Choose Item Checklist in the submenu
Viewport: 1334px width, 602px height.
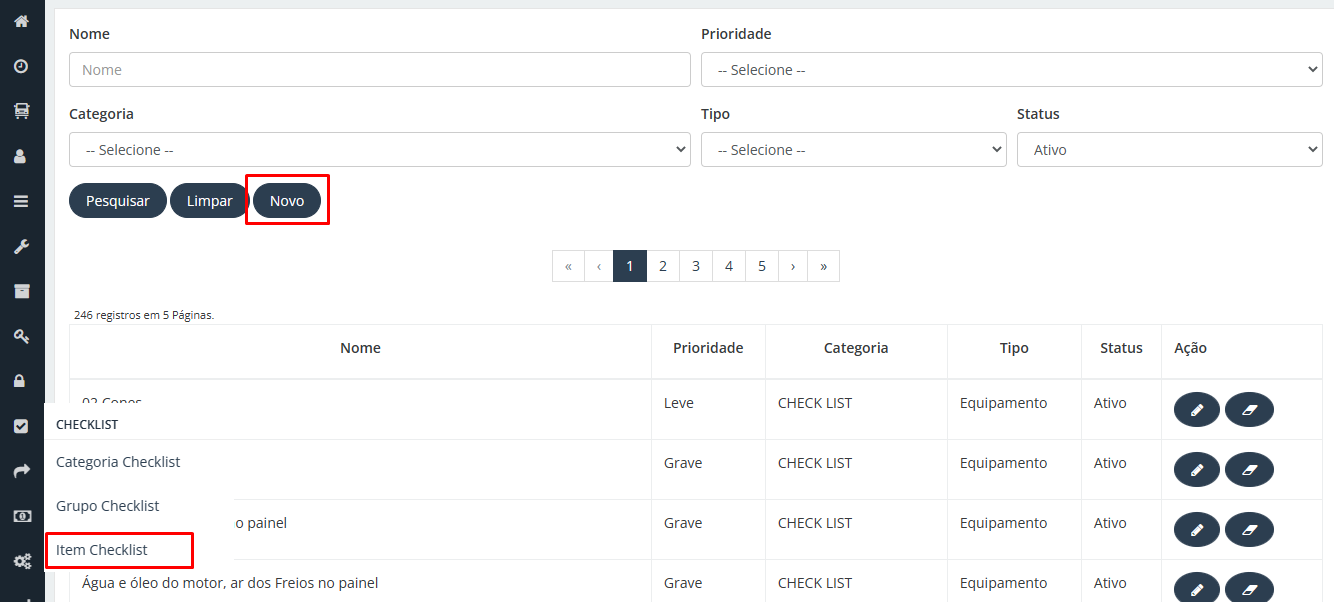click(102, 550)
